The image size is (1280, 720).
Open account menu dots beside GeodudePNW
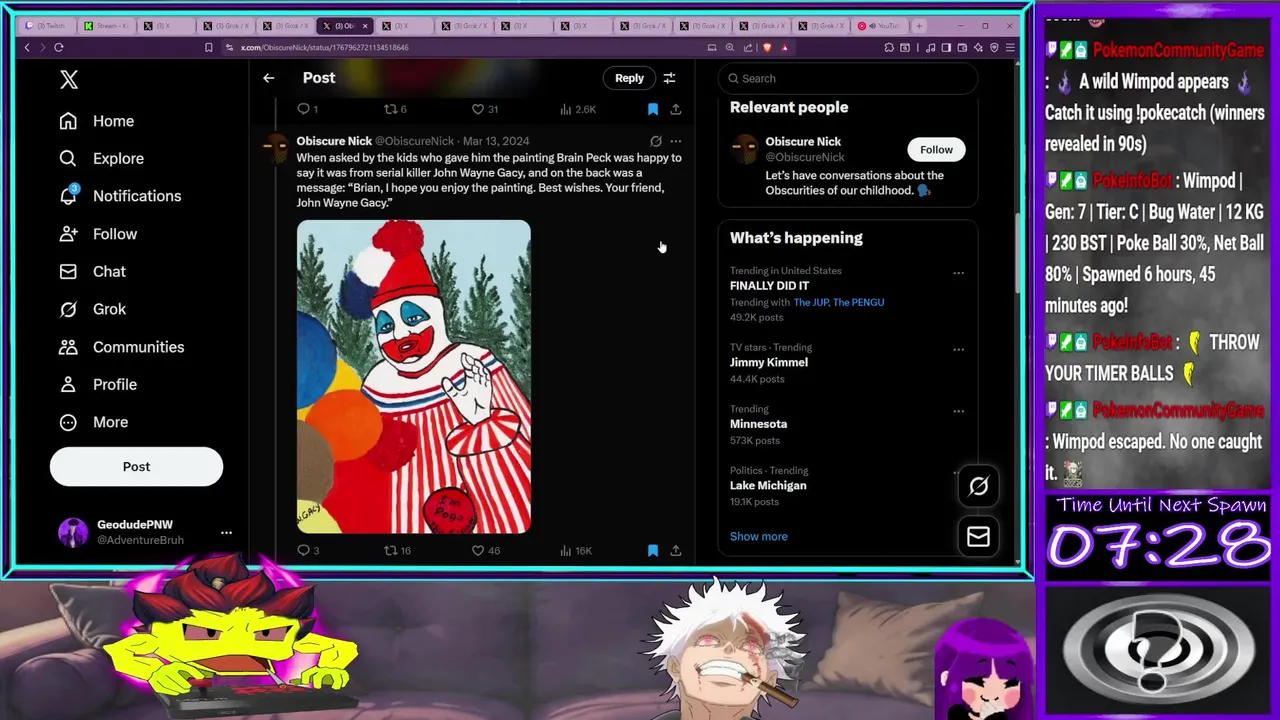click(226, 532)
